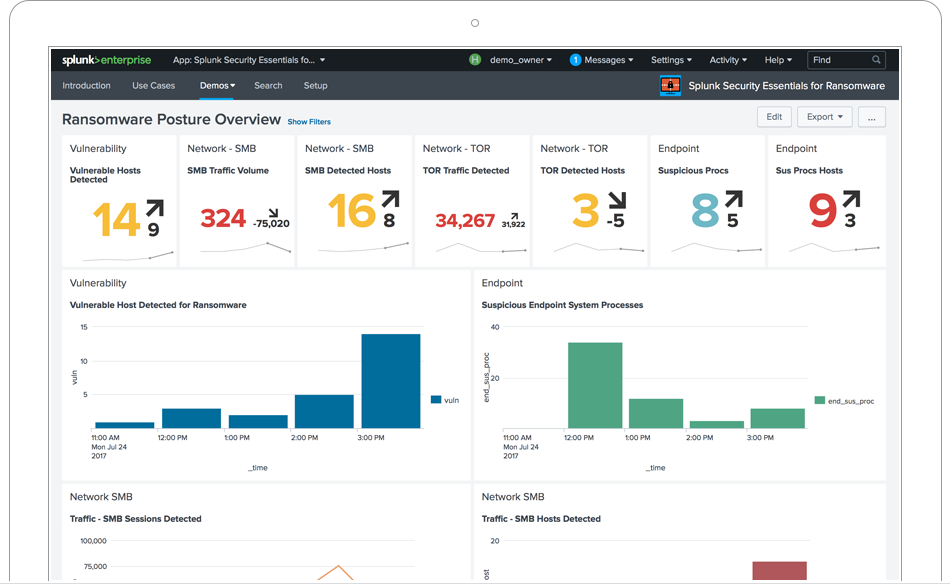Click the sparkline under Suspicious Procs

point(716,248)
